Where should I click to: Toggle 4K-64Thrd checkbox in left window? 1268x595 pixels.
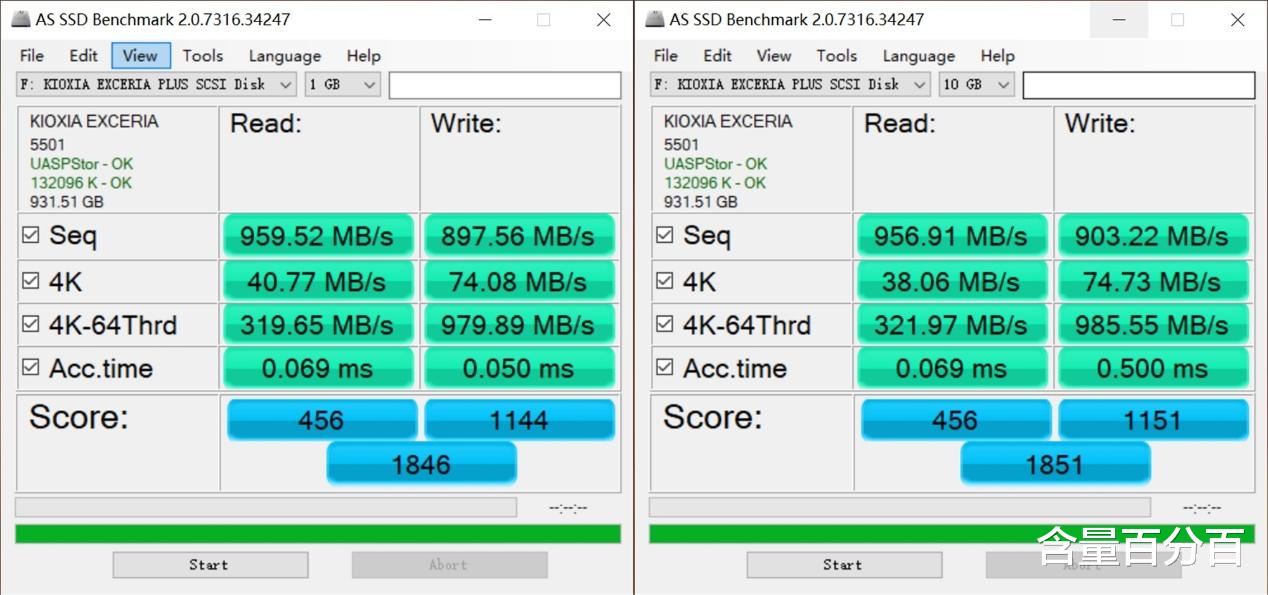point(31,324)
